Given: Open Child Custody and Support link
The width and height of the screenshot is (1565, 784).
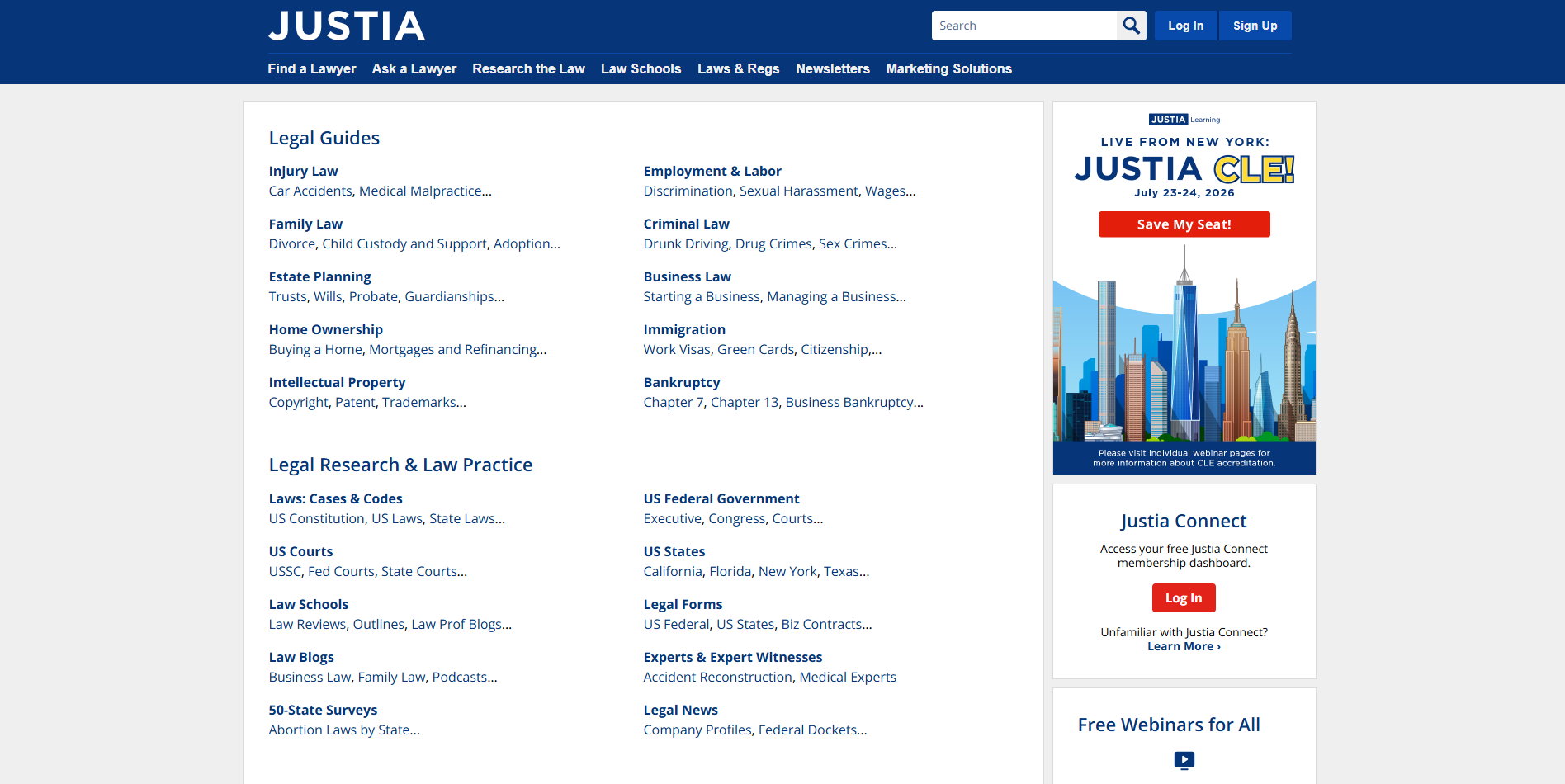Looking at the screenshot, I should (x=404, y=243).
